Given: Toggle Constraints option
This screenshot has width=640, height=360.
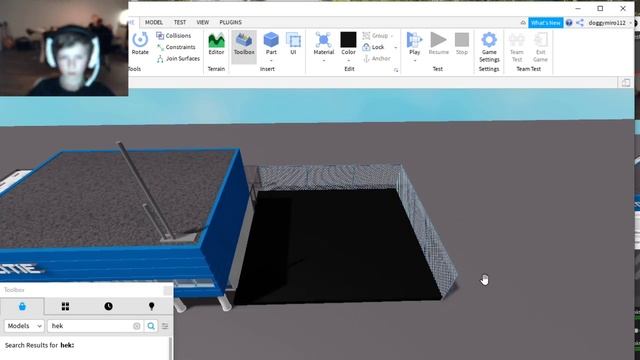Looking at the screenshot, I should click(x=176, y=47).
